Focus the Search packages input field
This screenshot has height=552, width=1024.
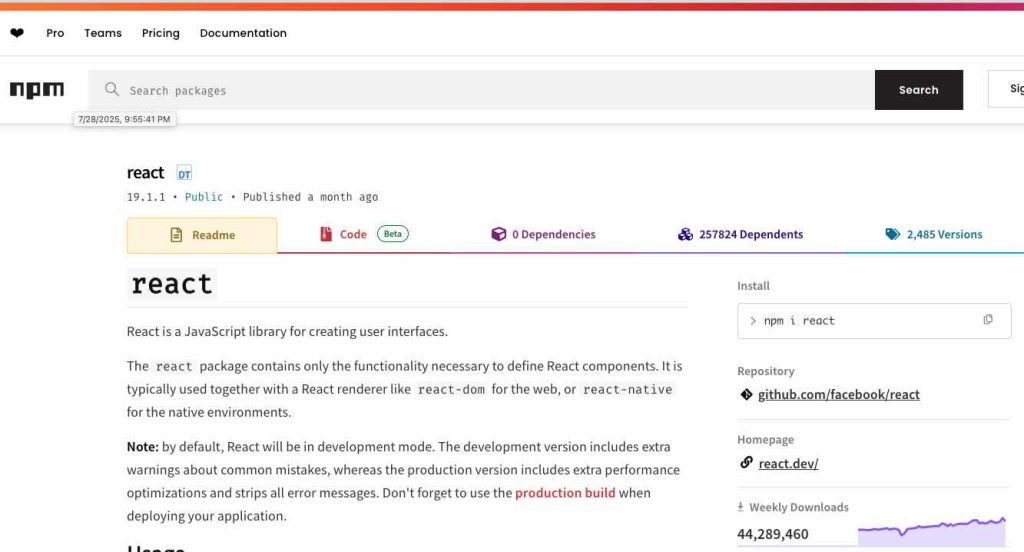click(x=481, y=90)
